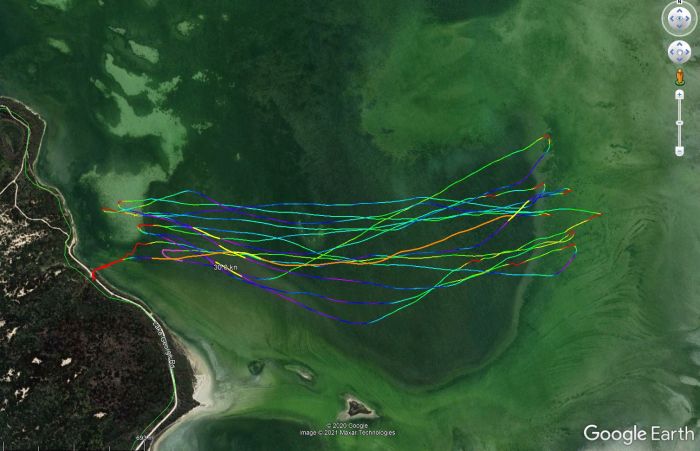Screen dimensions: 700x451
Task: Zoom out with the minus button
Action: (x=679, y=151)
